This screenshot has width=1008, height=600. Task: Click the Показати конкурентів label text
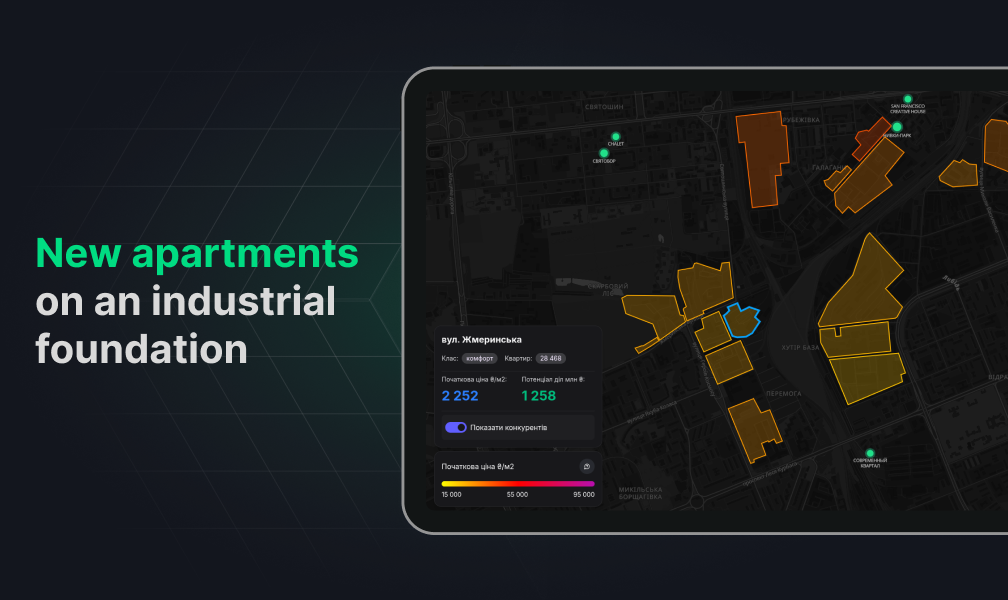[x=508, y=427]
